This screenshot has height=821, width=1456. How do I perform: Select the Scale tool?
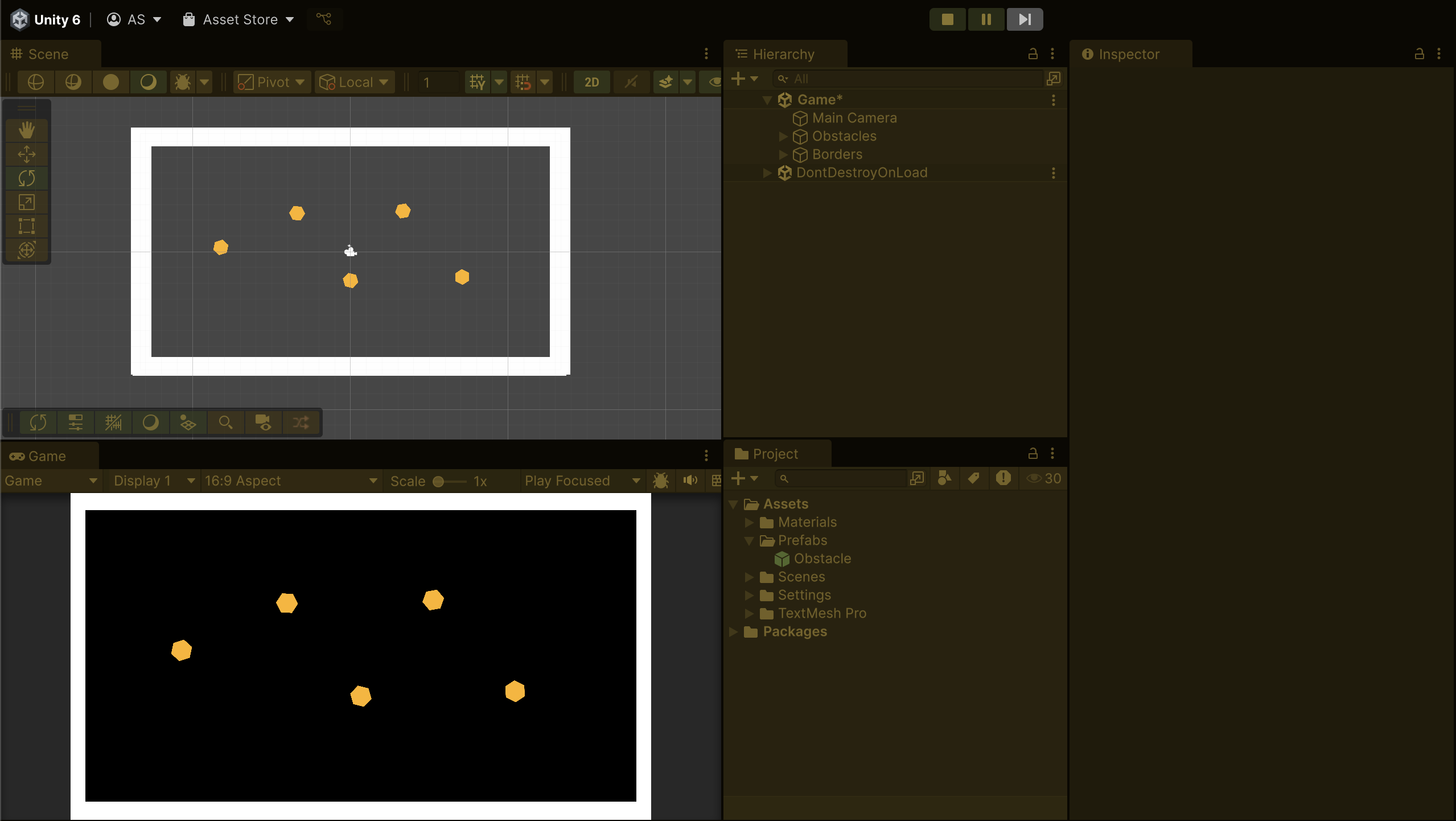click(26, 202)
